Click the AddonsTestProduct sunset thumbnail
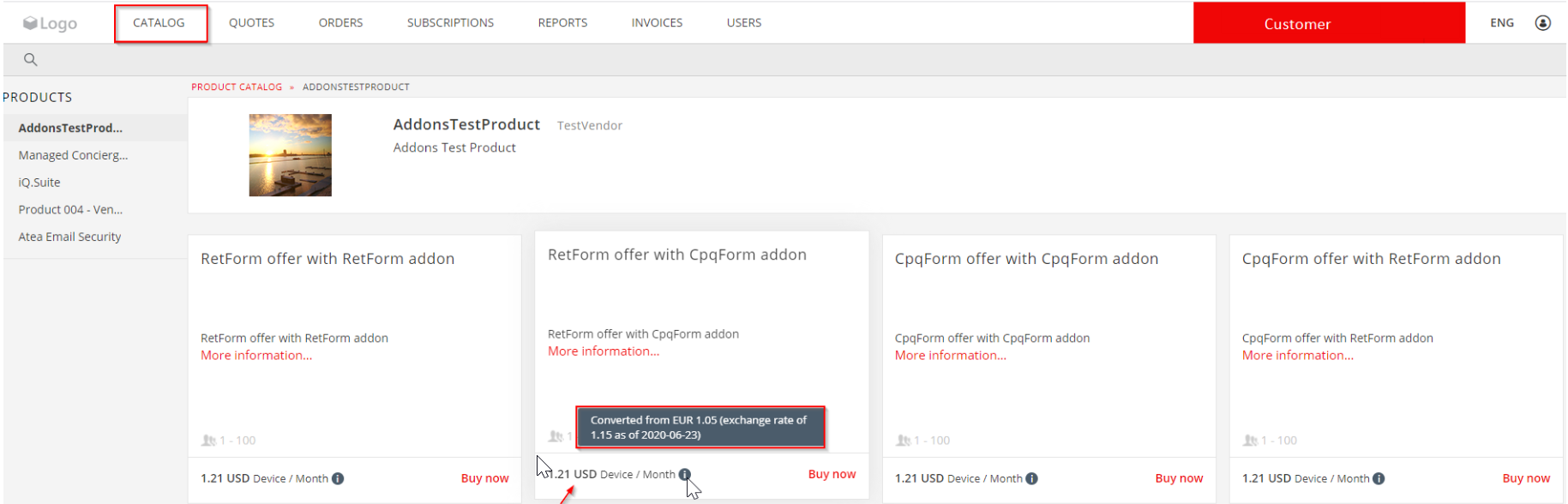1568x504 pixels. tap(290, 155)
